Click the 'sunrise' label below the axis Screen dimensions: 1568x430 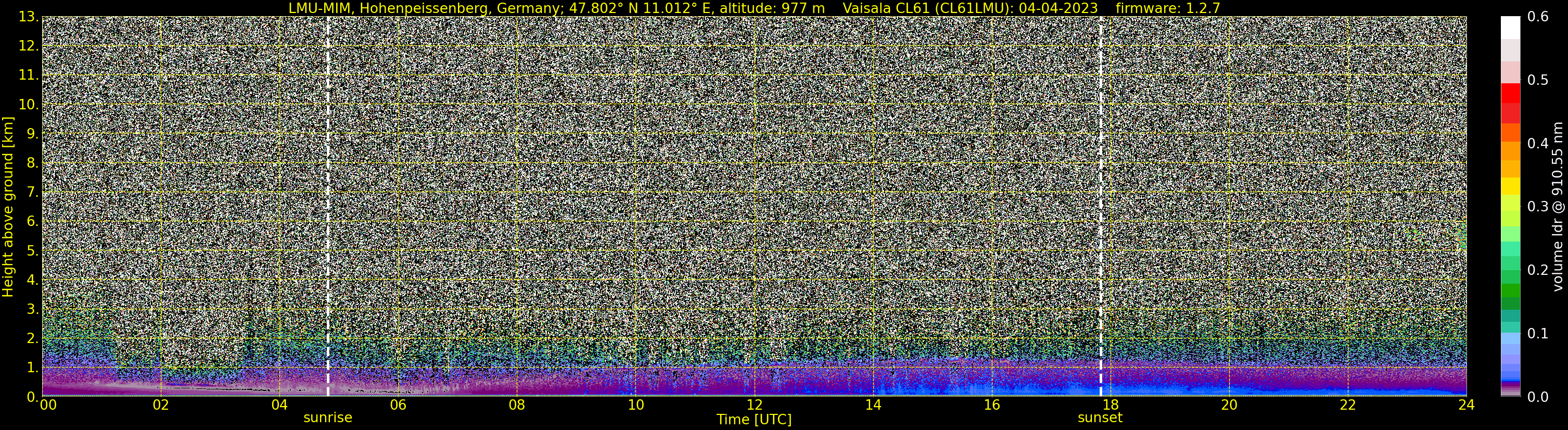point(327,418)
